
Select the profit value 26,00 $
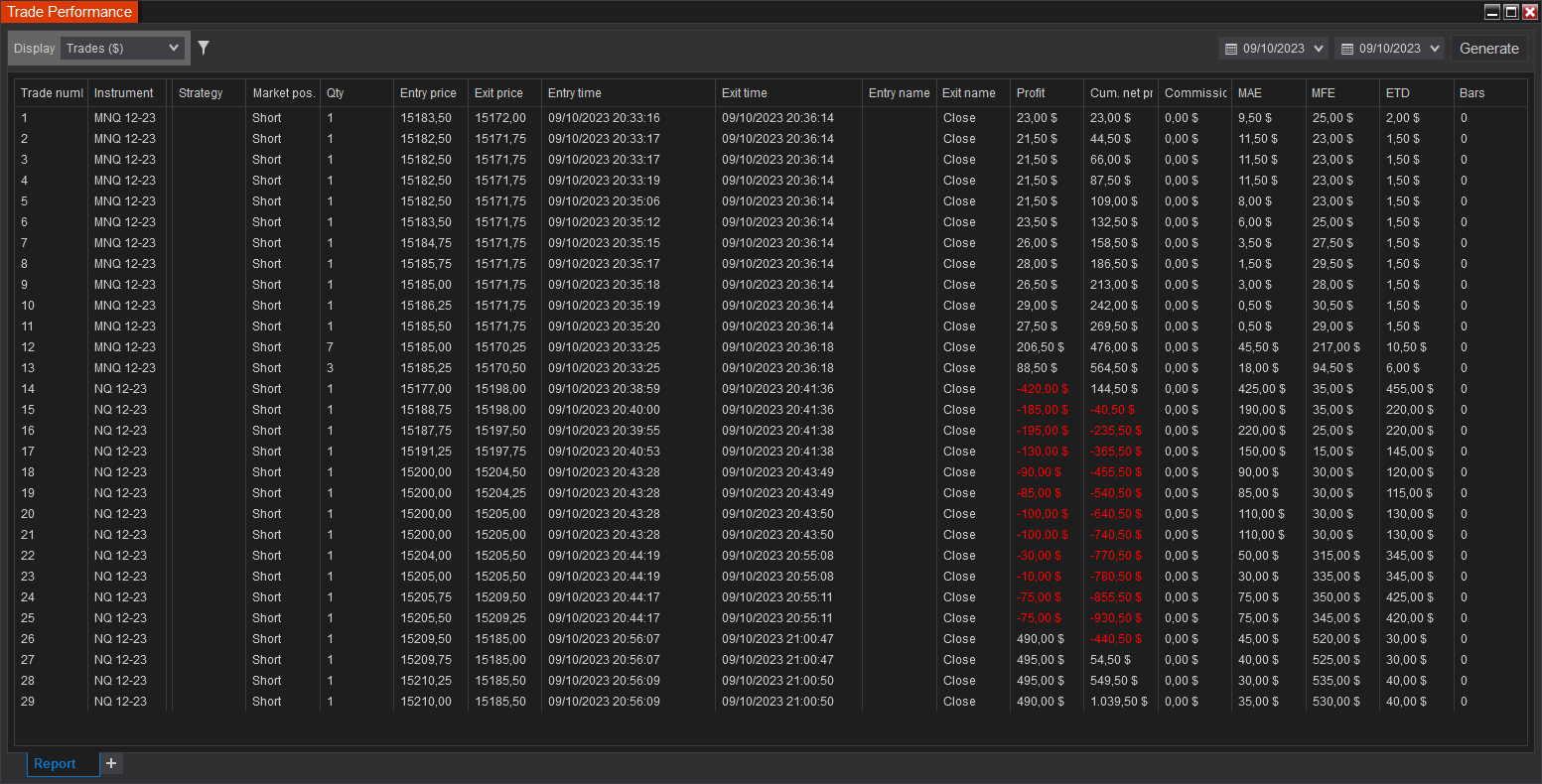click(x=1038, y=243)
